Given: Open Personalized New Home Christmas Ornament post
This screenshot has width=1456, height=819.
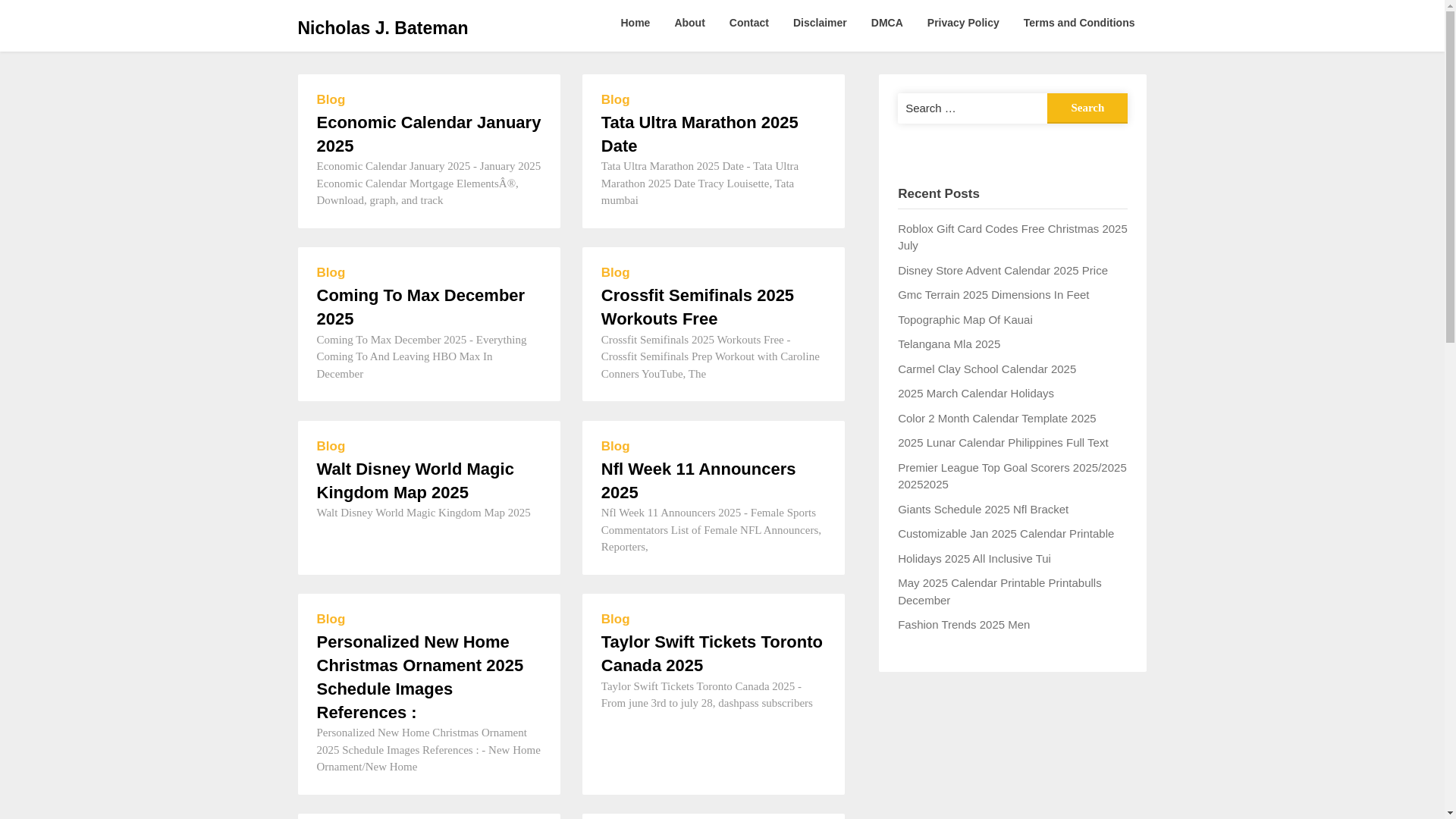Looking at the screenshot, I should [419, 677].
